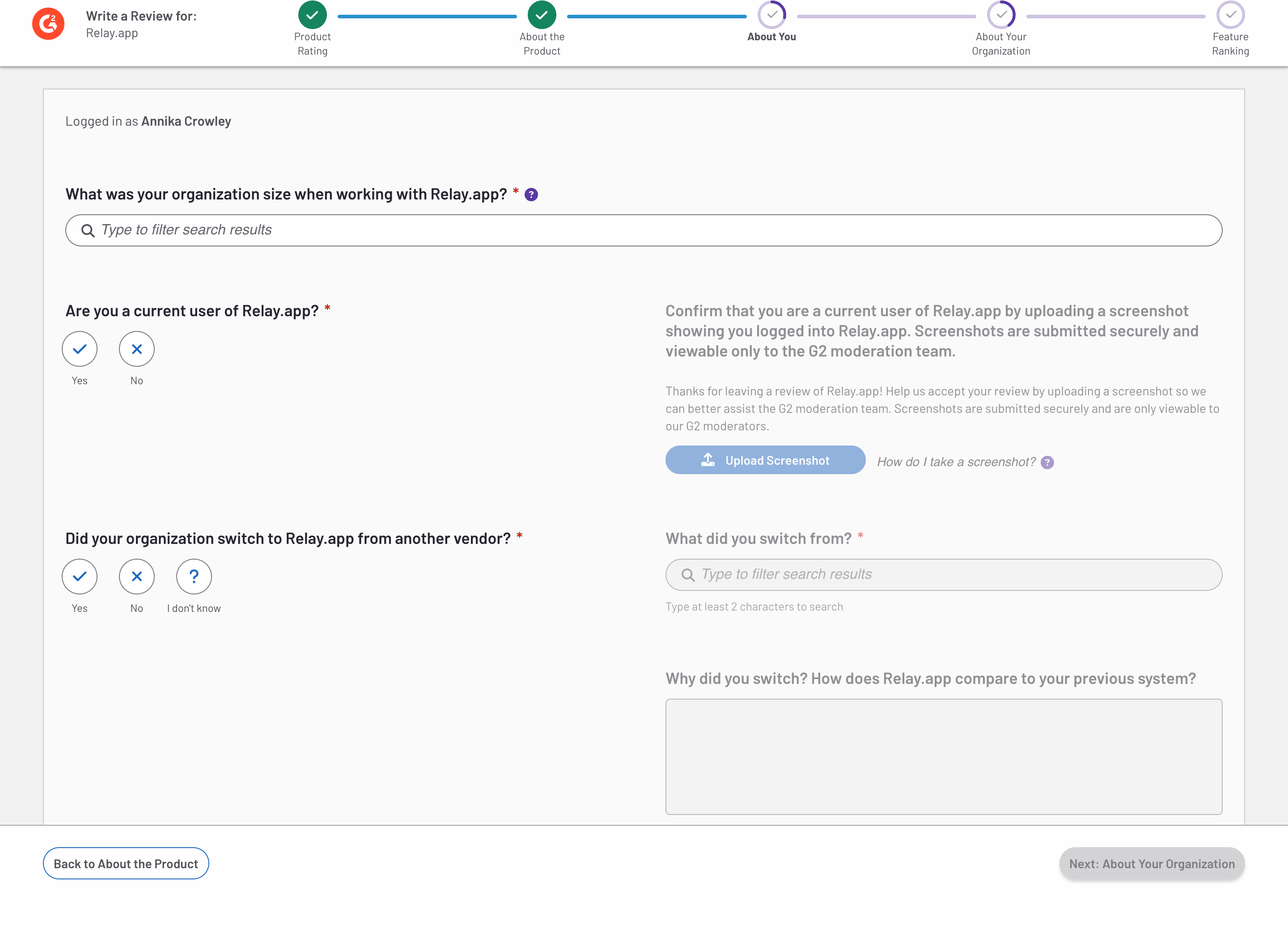The height and width of the screenshot is (925, 1288).
Task: Click How do I take a screenshot link
Action: [x=956, y=462]
